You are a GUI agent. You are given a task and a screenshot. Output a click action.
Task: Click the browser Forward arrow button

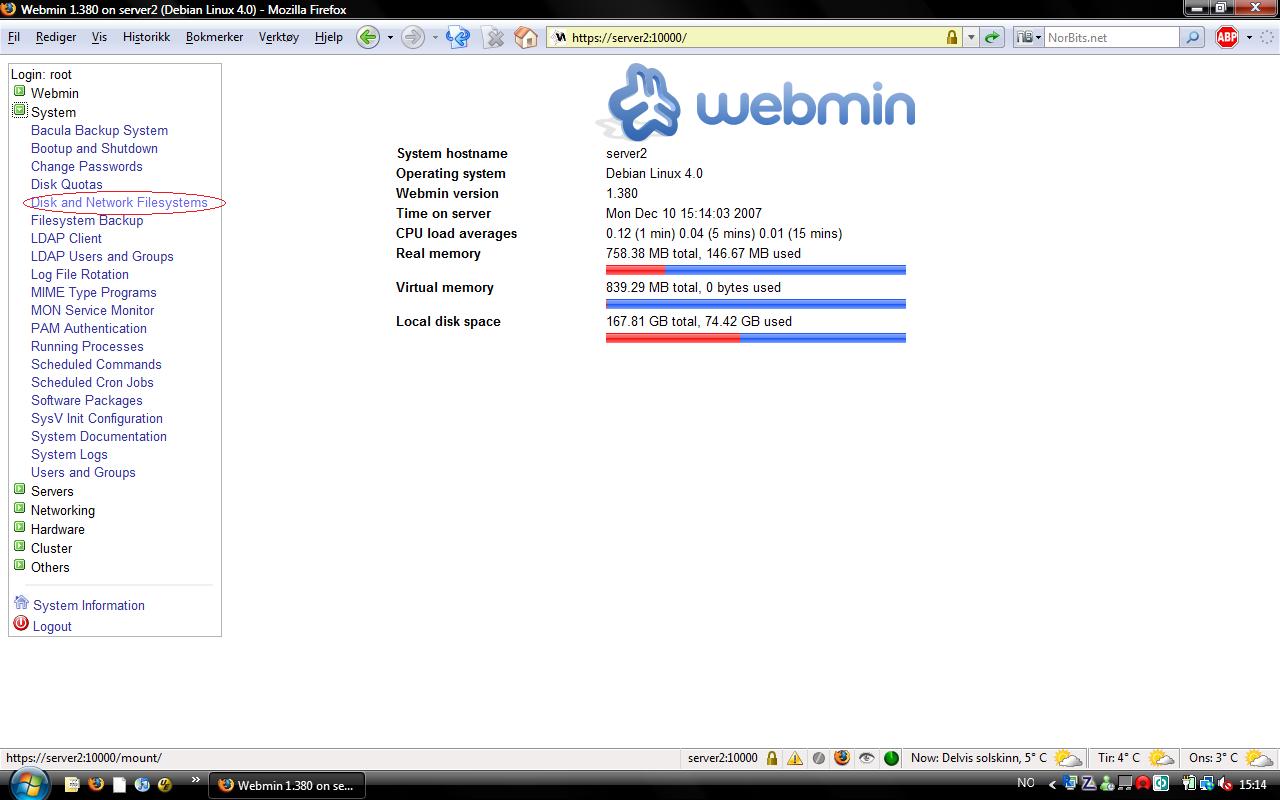(412, 37)
